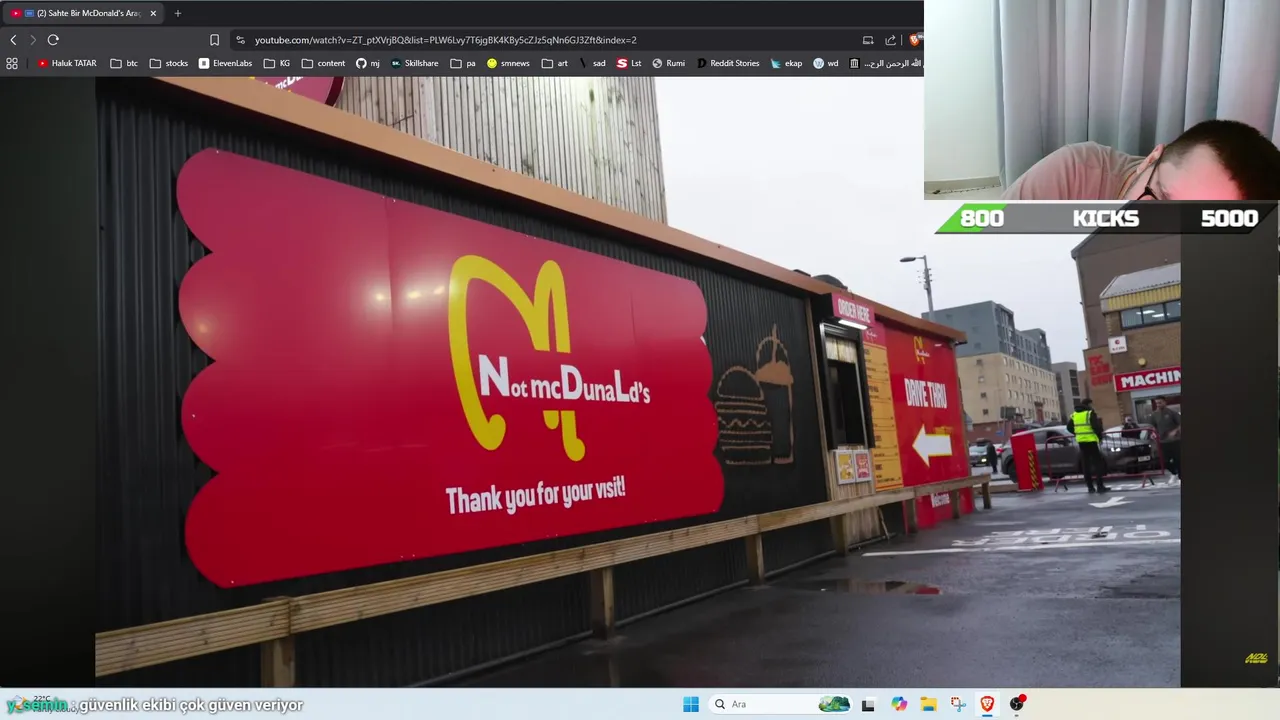Open File Explorer from the taskbar

(928, 704)
